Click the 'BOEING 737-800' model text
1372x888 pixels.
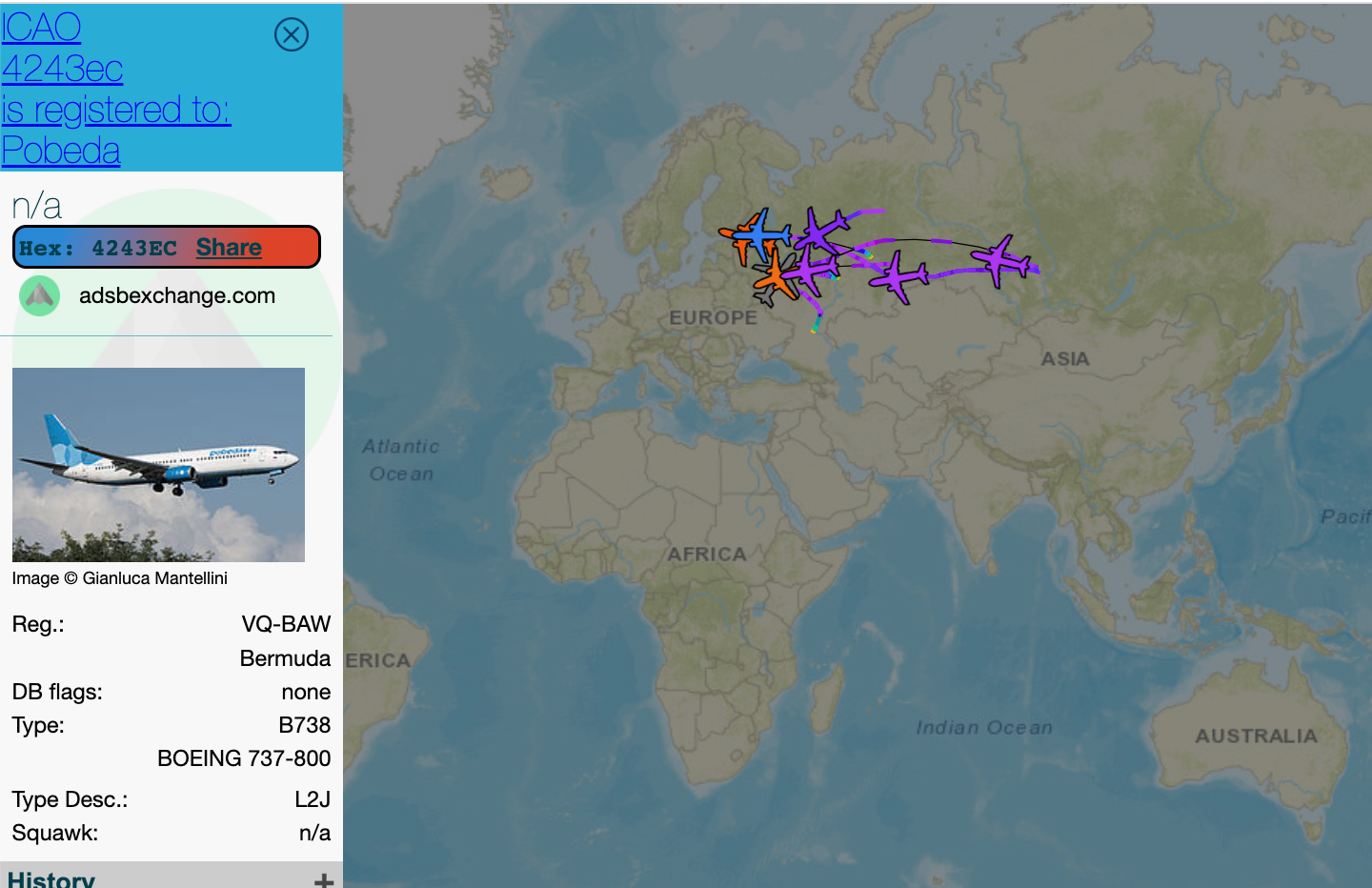pyautogui.click(x=244, y=758)
